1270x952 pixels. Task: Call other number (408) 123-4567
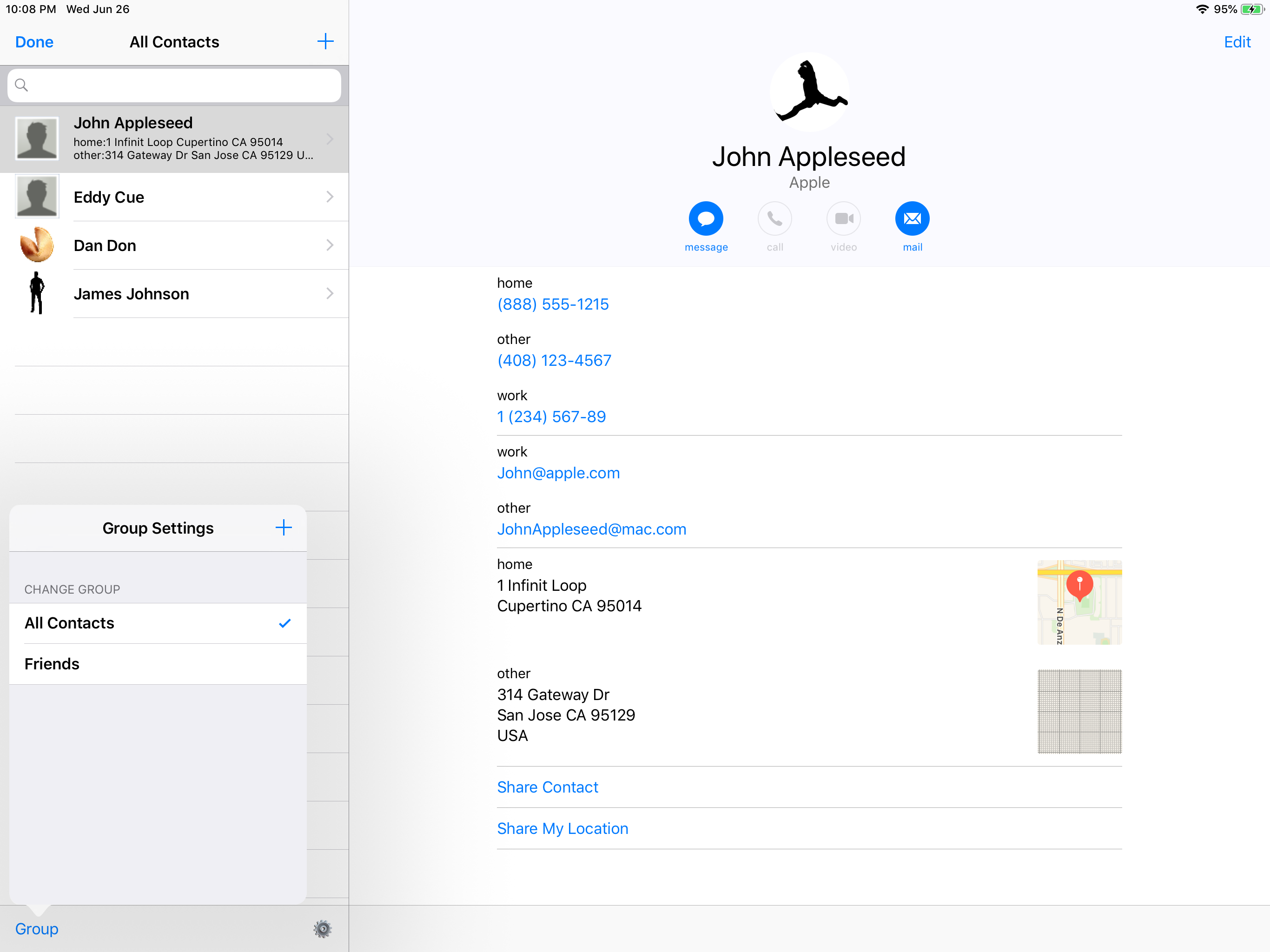click(x=555, y=361)
